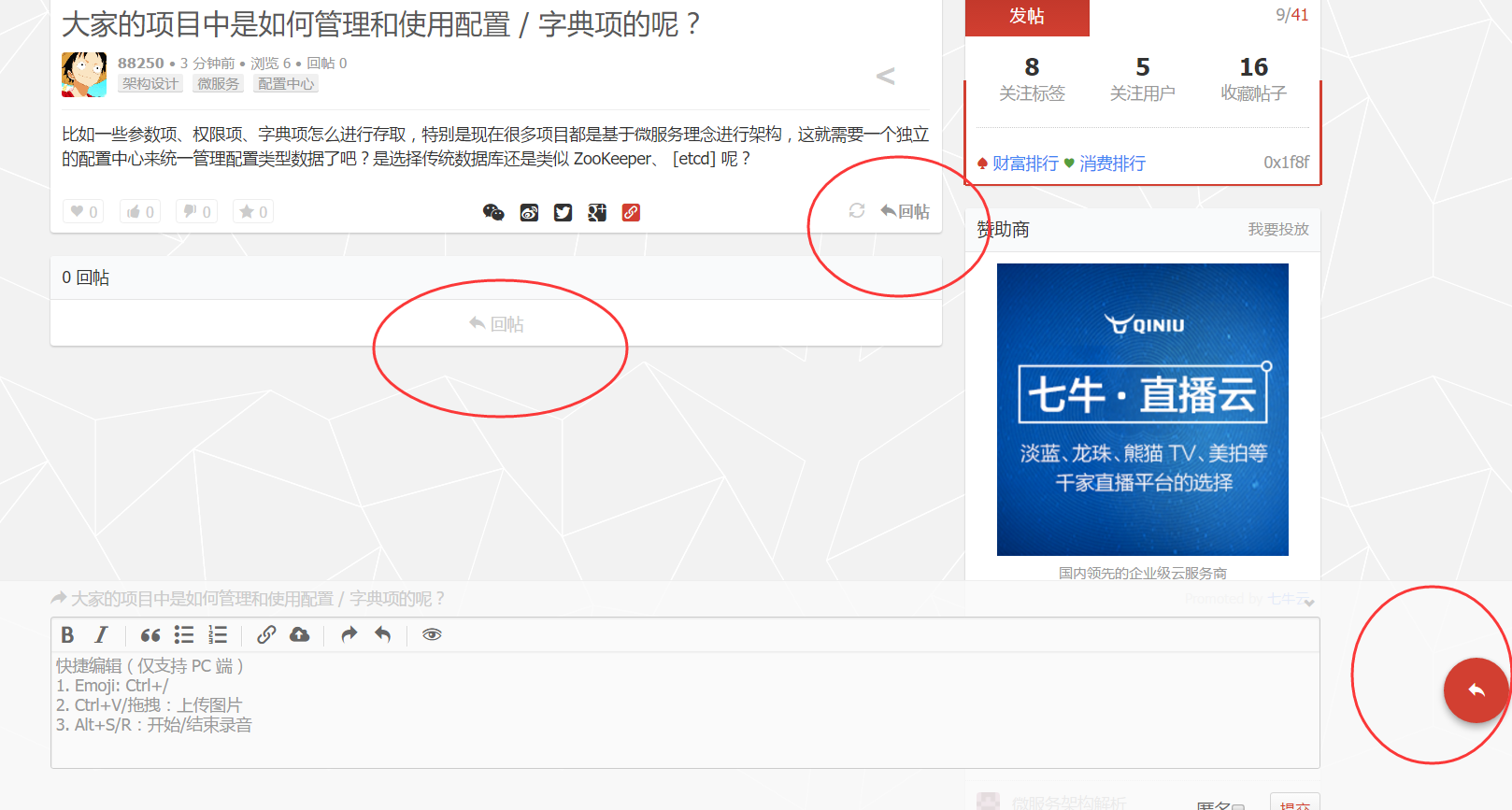Click the 赞助商 sponsor heading
This screenshot has height=810, width=1512.
(x=1004, y=229)
